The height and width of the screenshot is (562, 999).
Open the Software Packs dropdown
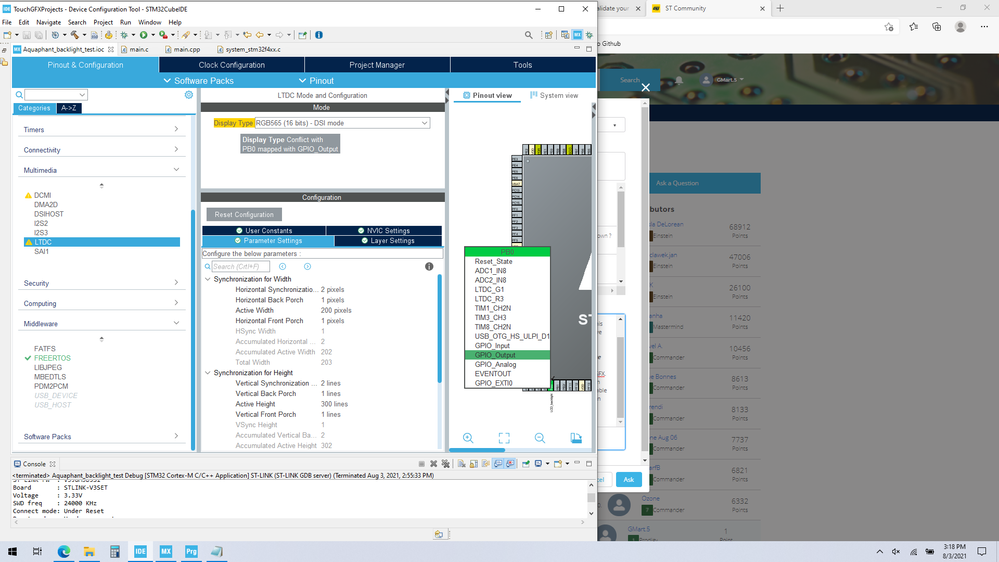click(x=199, y=81)
